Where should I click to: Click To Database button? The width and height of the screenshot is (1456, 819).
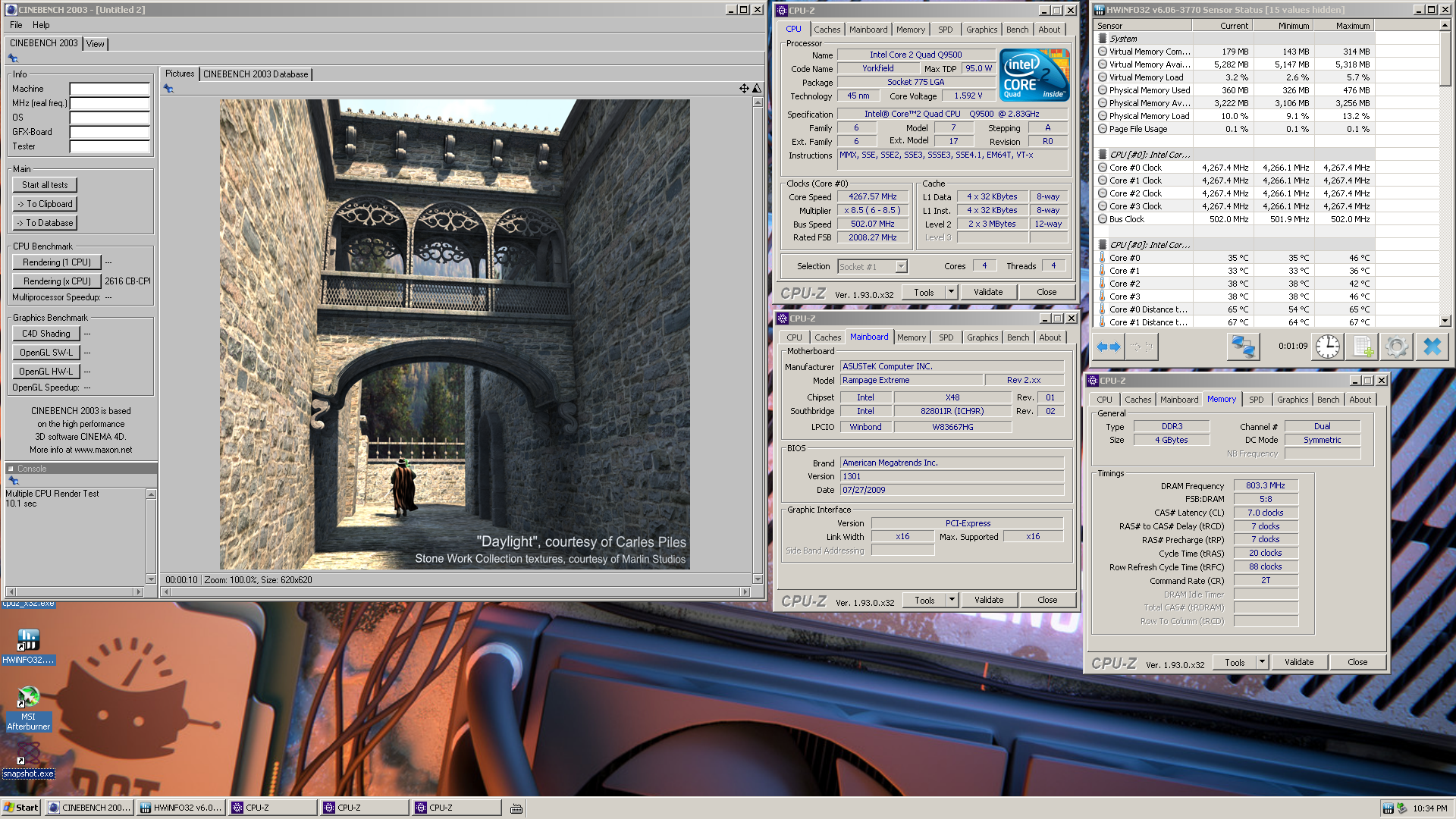(45, 223)
